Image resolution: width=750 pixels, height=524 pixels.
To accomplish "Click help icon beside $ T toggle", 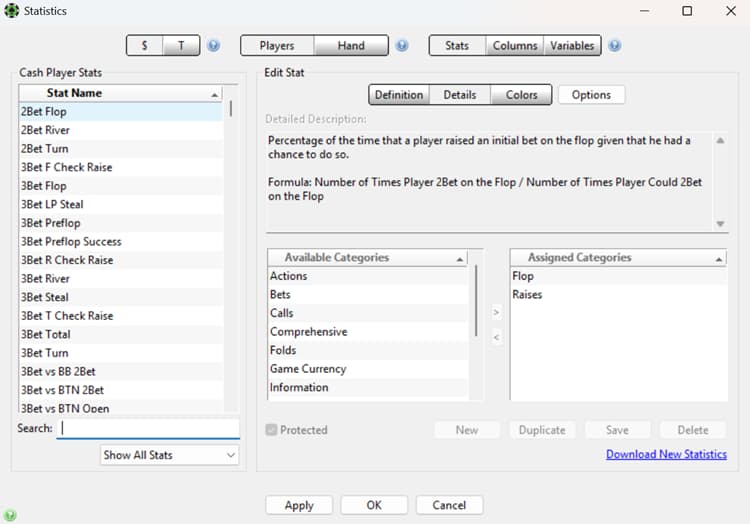I will 213,45.
